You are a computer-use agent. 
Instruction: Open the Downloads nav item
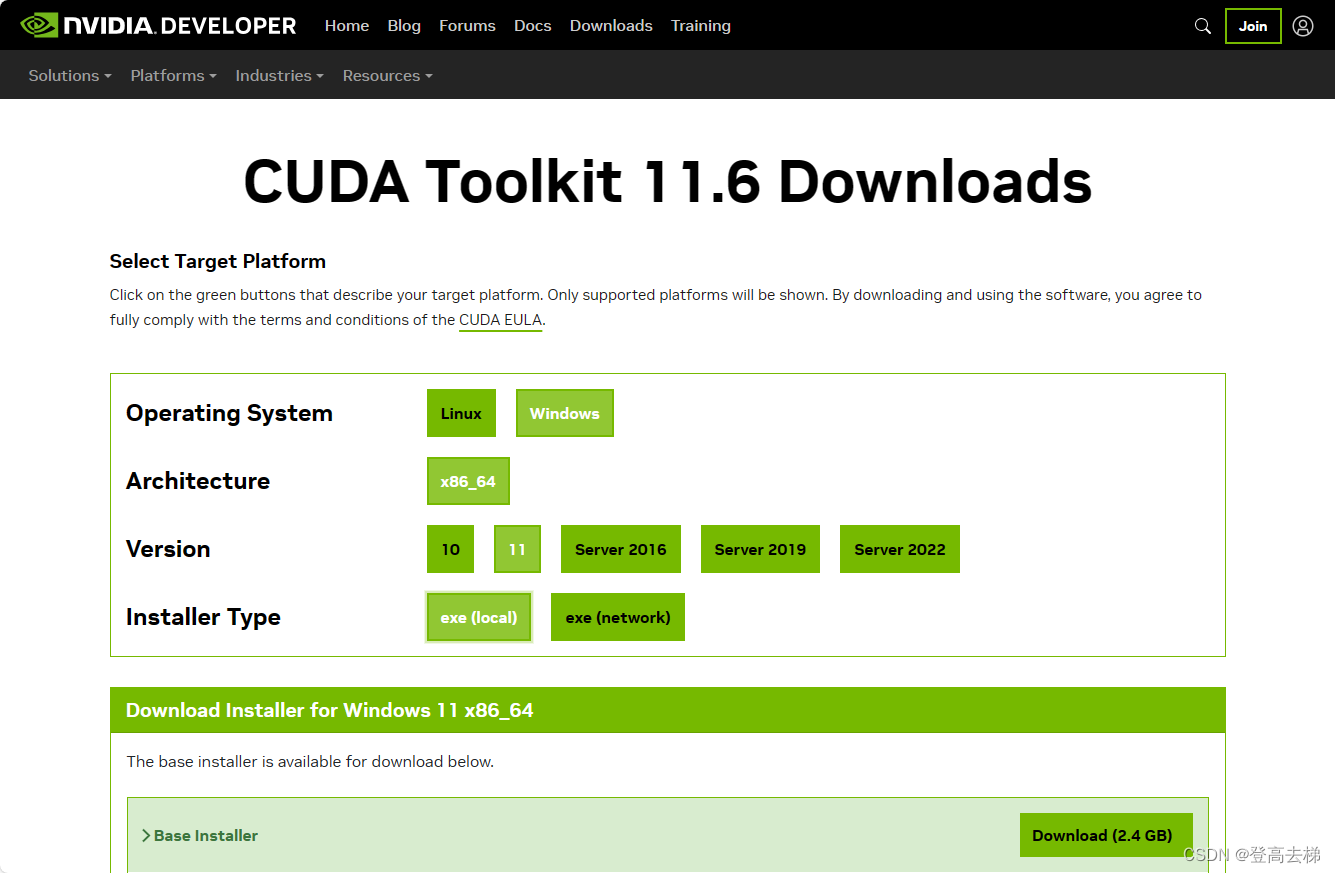point(611,26)
